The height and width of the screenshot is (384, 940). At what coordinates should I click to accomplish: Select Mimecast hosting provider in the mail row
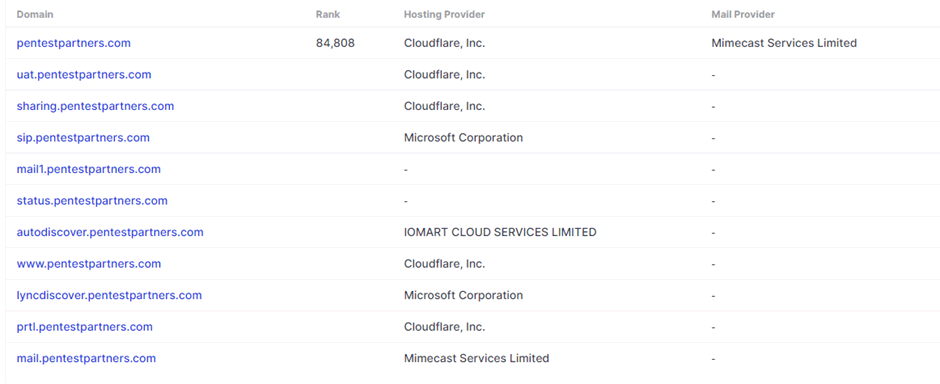477,358
